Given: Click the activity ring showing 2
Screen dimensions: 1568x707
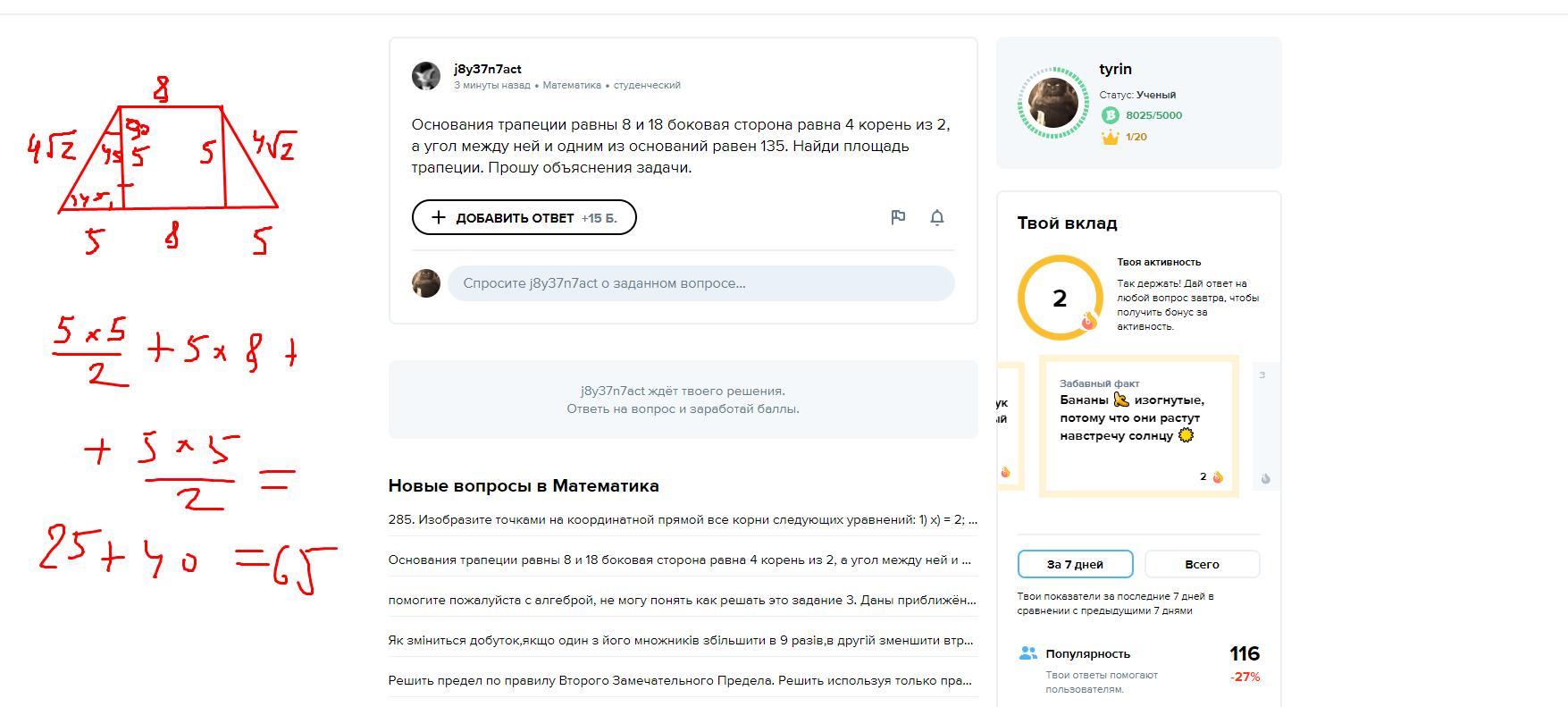Looking at the screenshot, I should tap(1060, 298).
